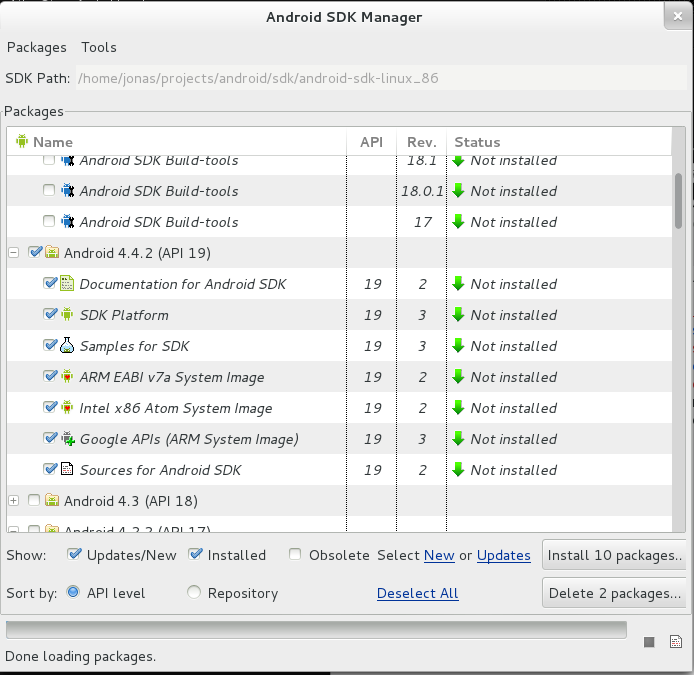Enable the Obsolete show checkbox

point(295,554)
